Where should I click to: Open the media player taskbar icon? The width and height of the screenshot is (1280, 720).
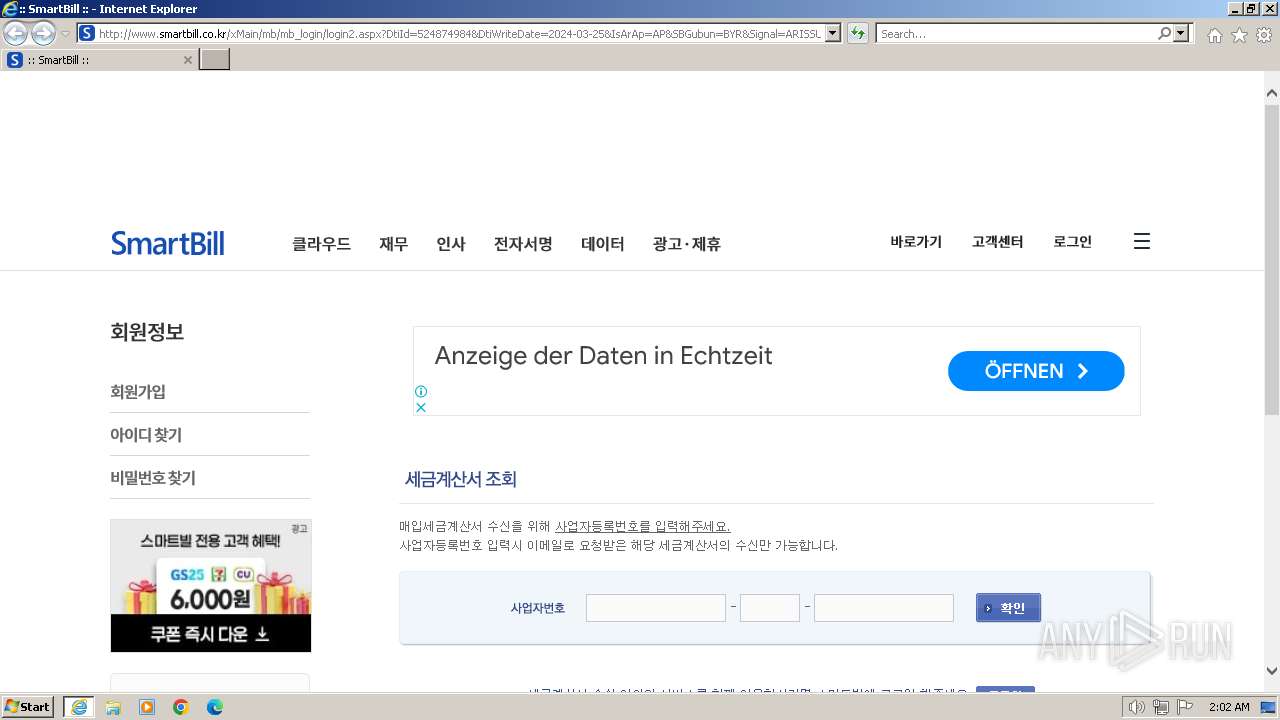point(147,707)
